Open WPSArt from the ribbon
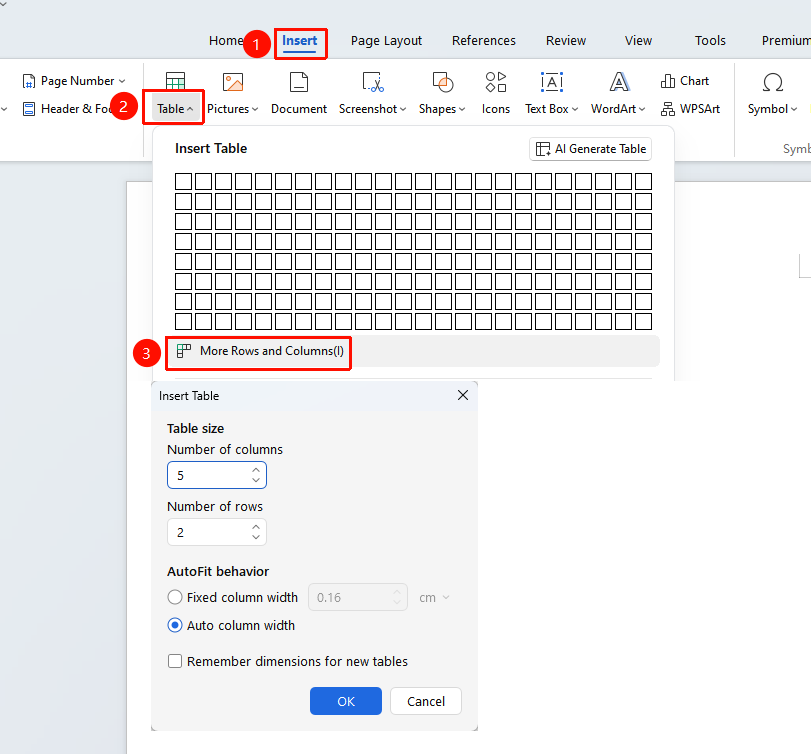The height and width of the screenshot is (754, 811). click(690, 109)
